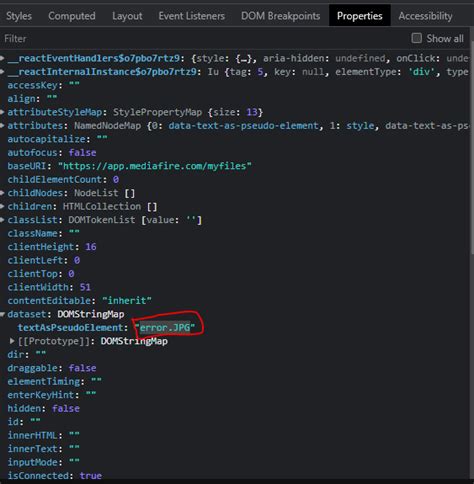The height and width of the screenshot is (484, 474).
Task: Open the Accessibility tab
Action: pyautogui.click(x=425, y=16)
